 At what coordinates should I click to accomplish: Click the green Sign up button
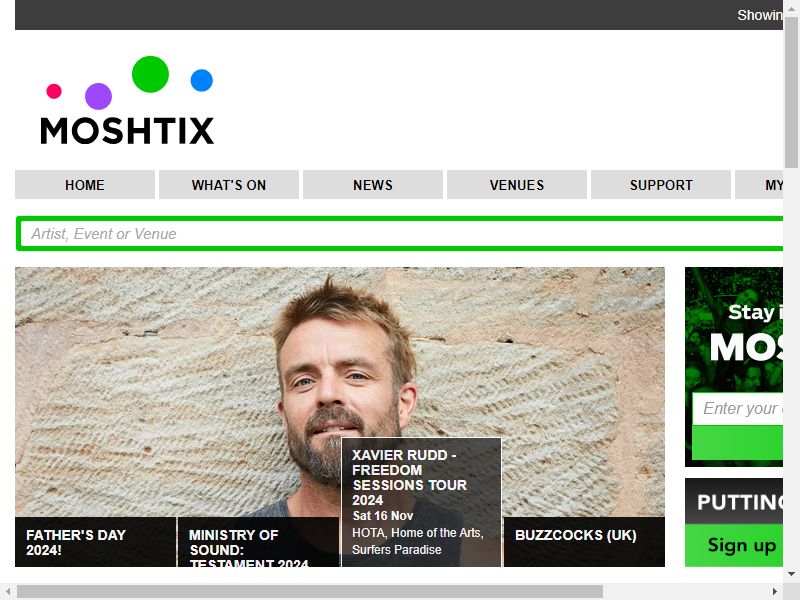click(x=738, y=545)
